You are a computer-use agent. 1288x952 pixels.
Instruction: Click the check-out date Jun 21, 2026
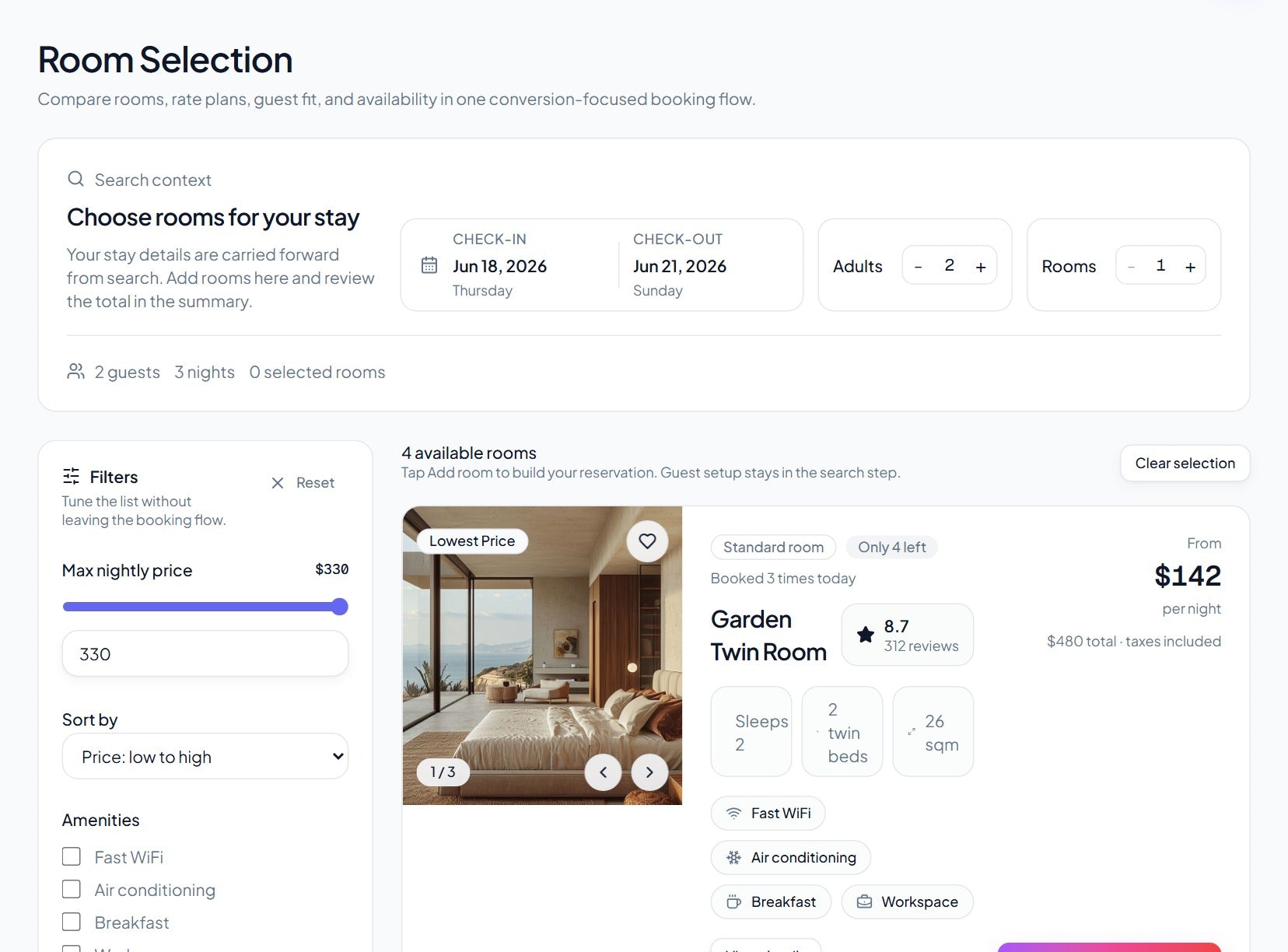(680, 266)
